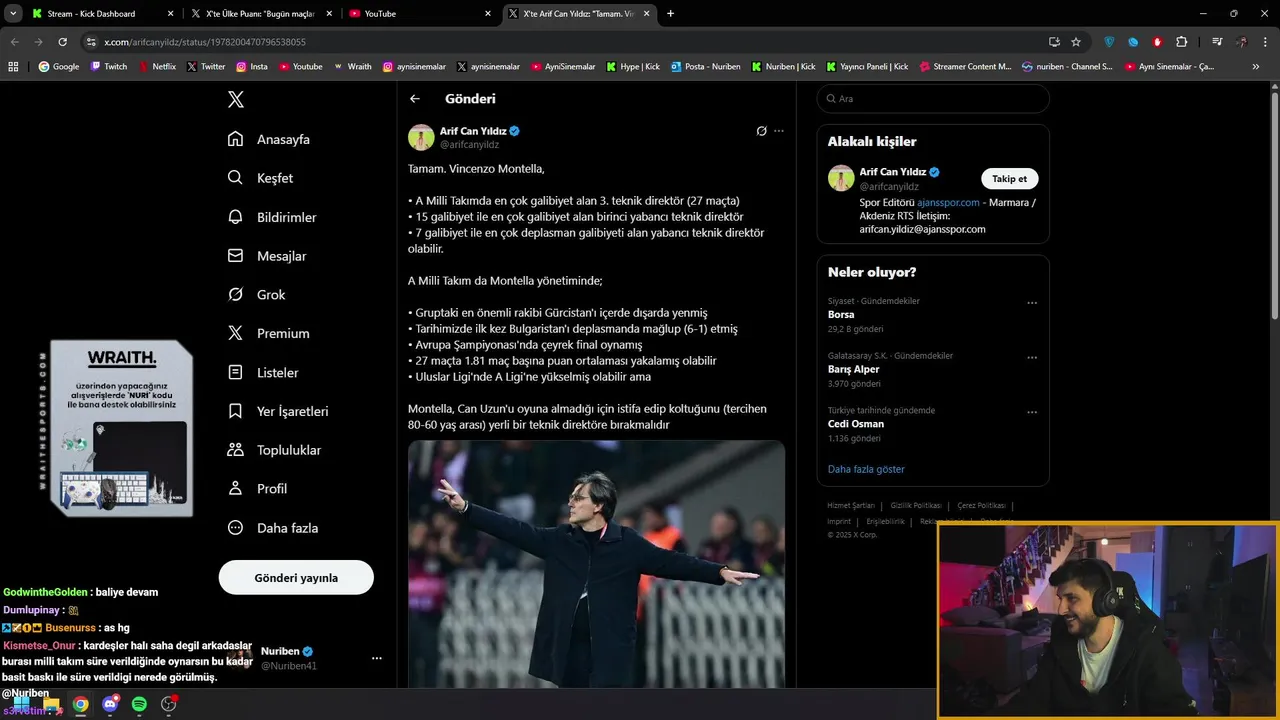The image size is (1280, 720).
Task: Click the Grok icon on Arif Can Yıldız's post
Action: point(761,131)
